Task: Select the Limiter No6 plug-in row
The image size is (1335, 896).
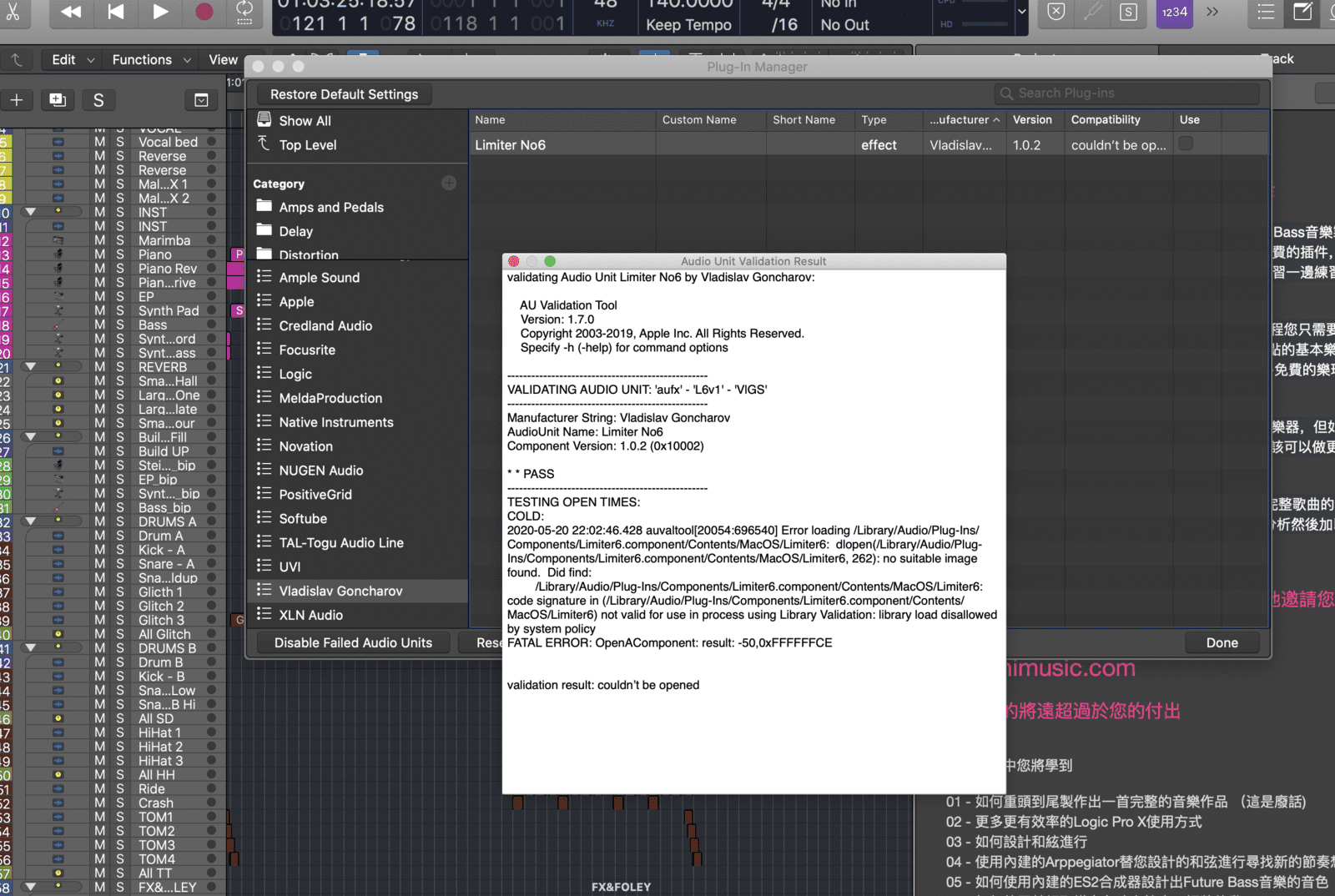Action: tap(869, 144)
